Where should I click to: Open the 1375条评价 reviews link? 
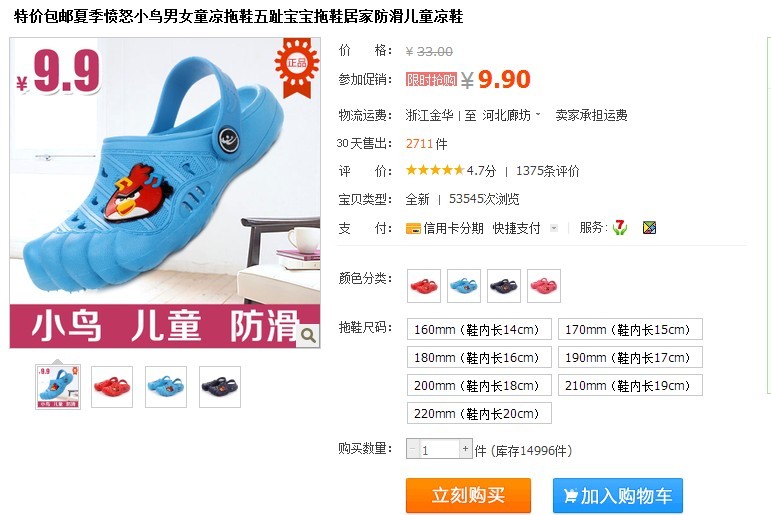point(547,171)
